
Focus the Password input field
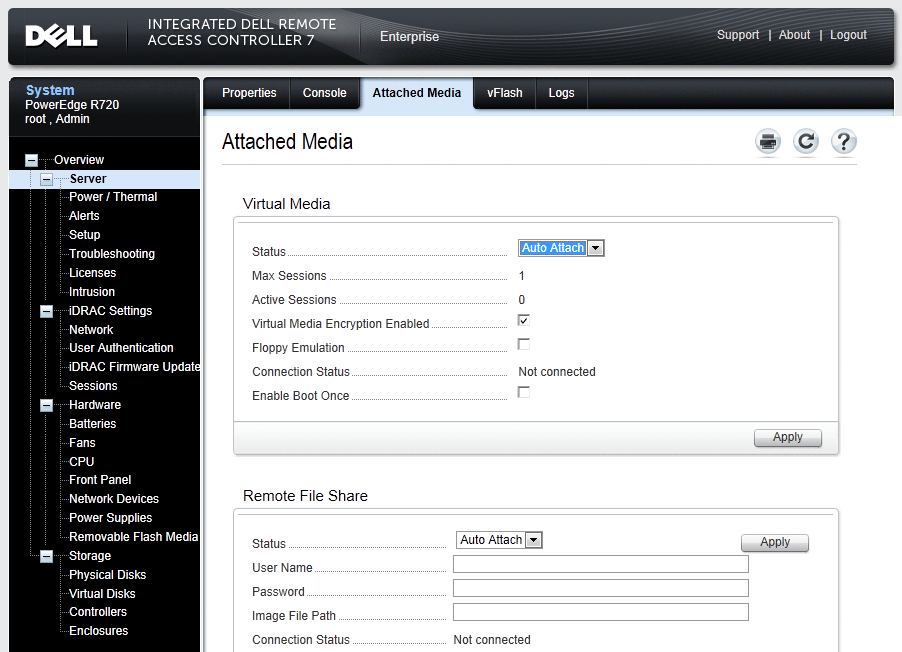click(601, 588)
